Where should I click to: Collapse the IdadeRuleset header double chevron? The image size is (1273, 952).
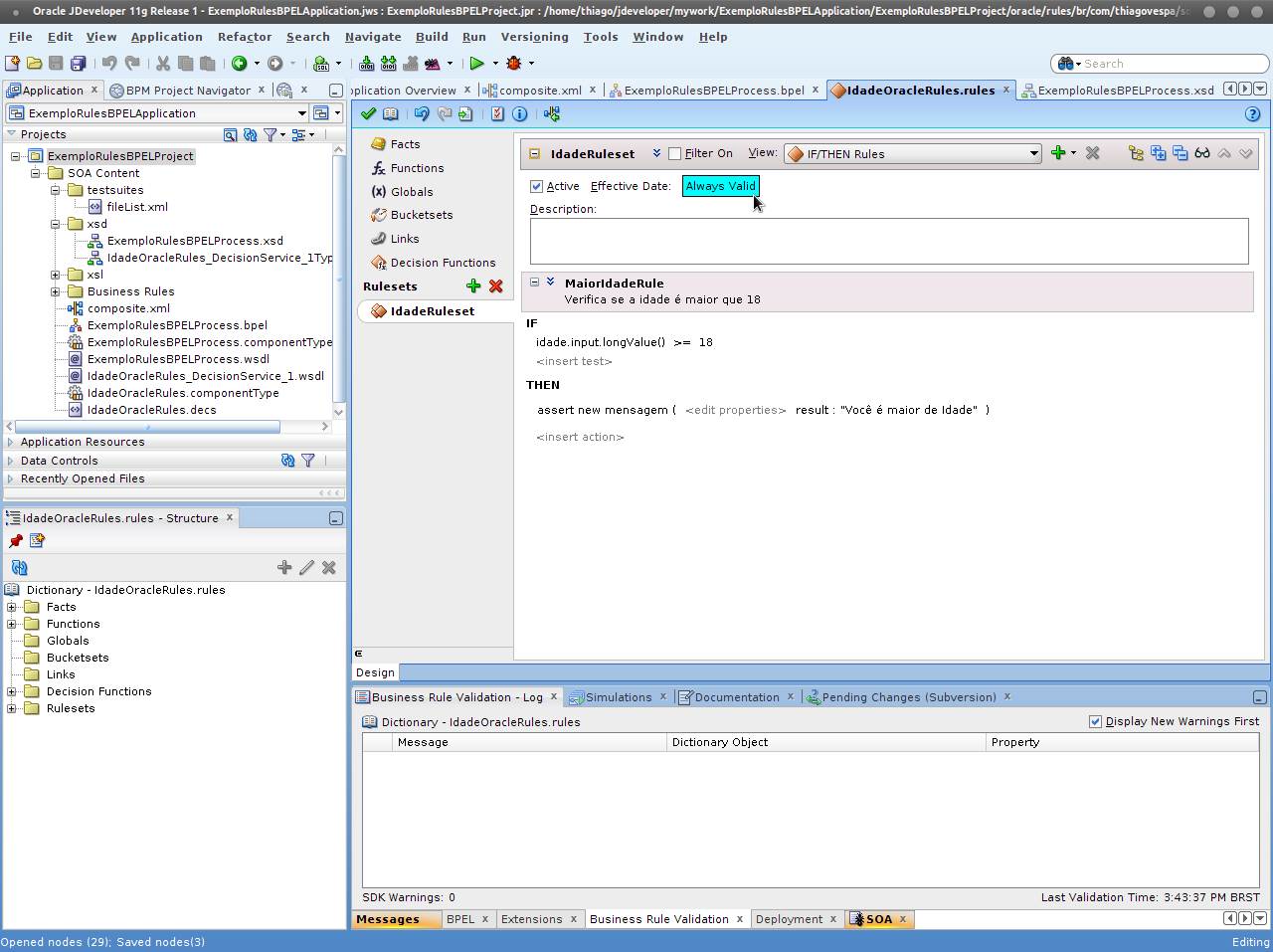(x=656, y=153)
